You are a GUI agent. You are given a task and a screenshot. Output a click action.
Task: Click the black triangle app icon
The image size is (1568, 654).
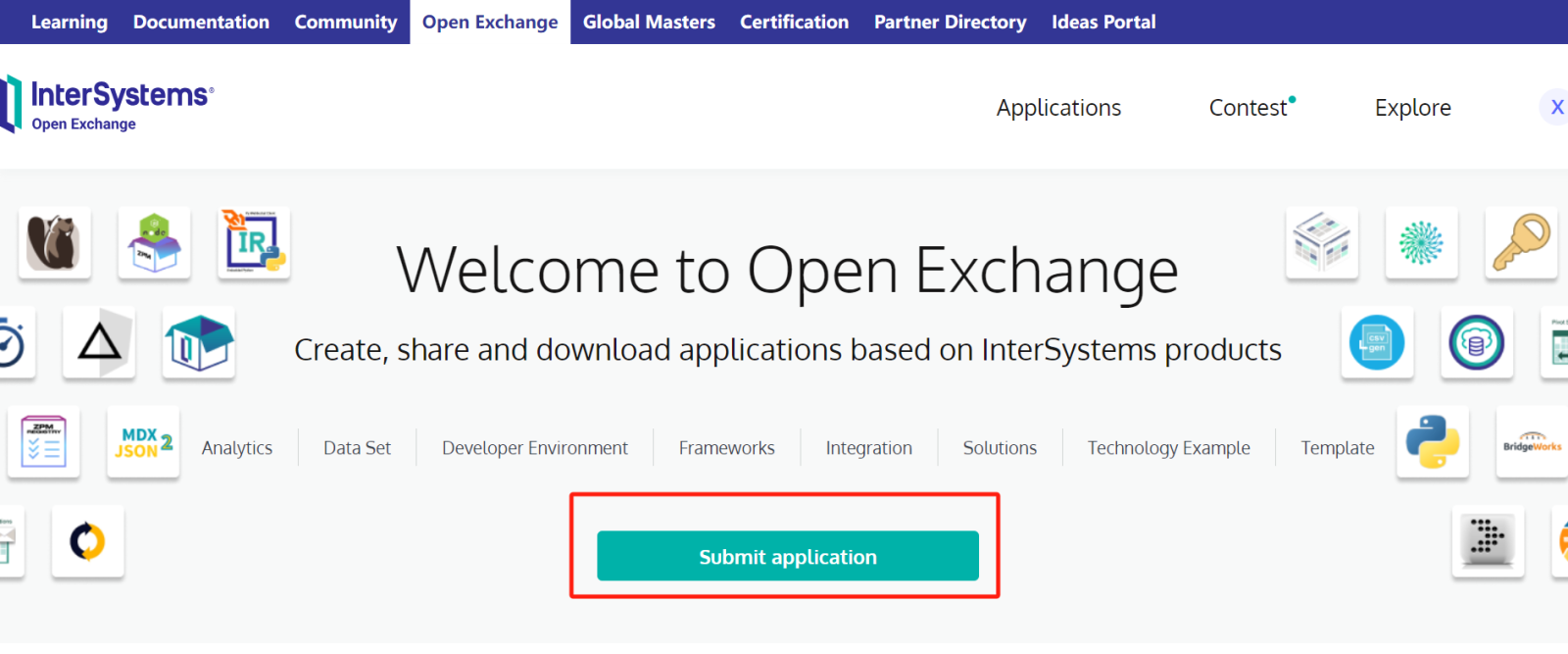coord(99,342)
